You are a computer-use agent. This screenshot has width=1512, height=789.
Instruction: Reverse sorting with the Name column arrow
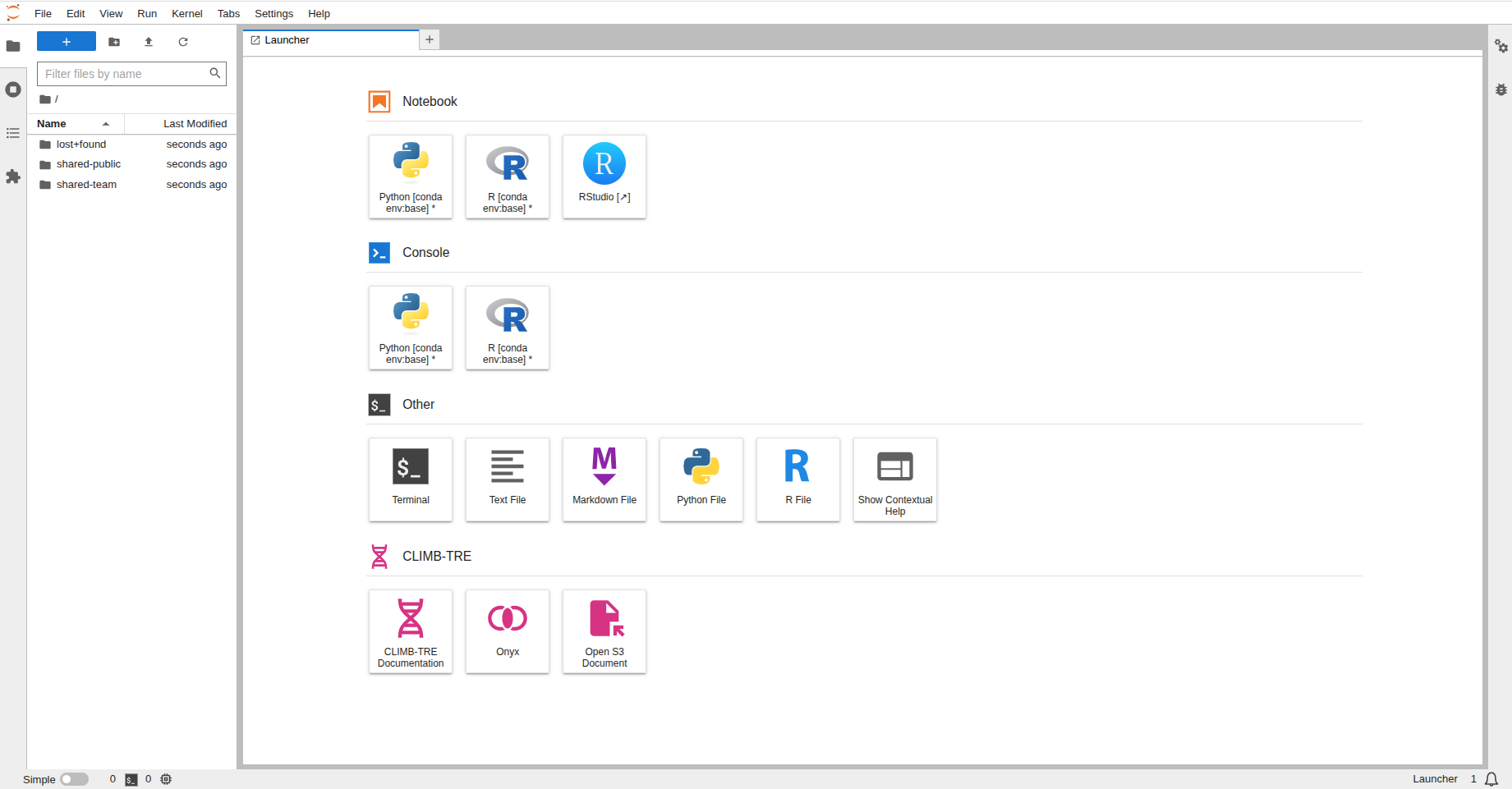coord(105,124)
